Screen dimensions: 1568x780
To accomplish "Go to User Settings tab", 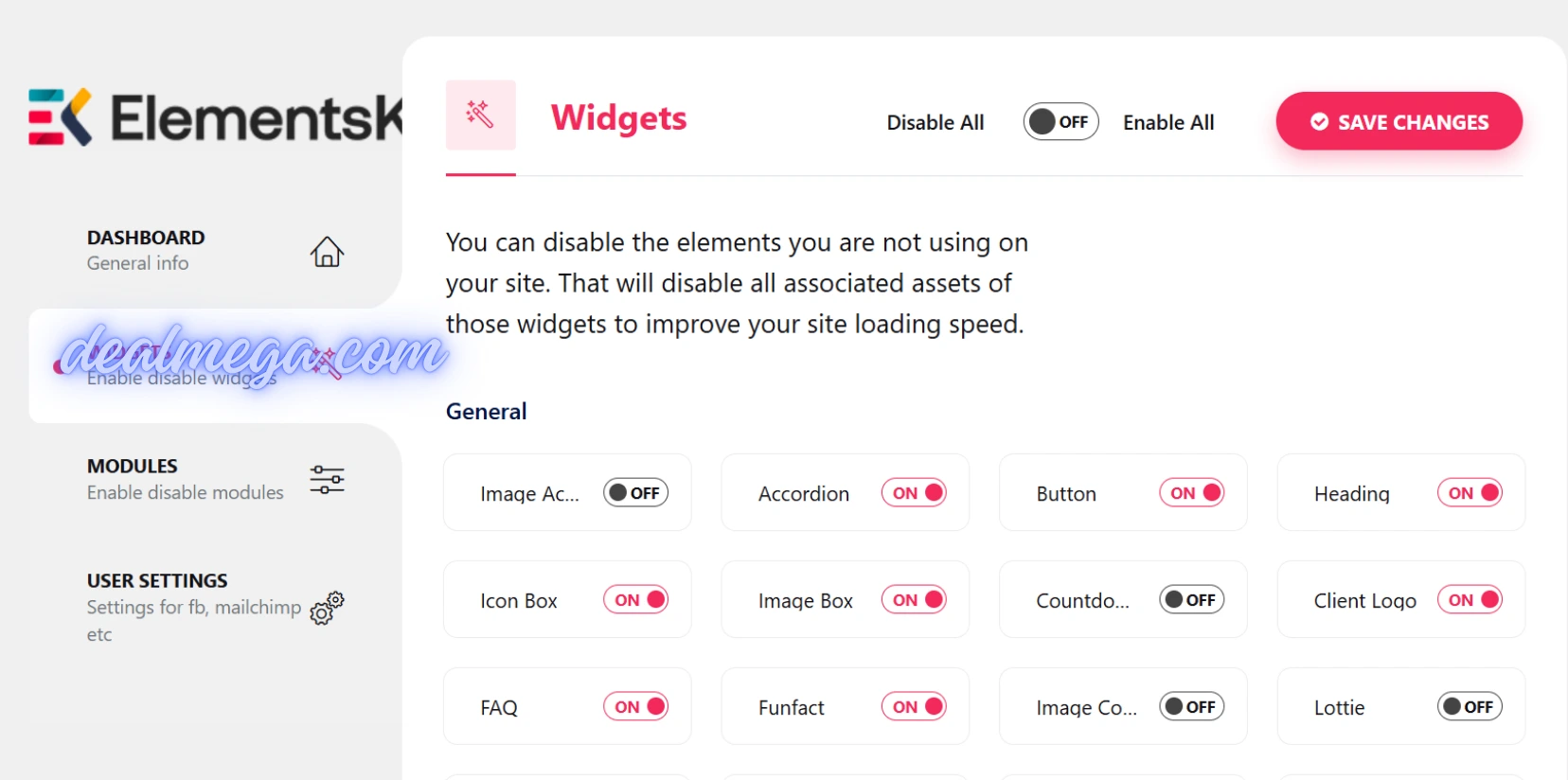I will point(193,606).
